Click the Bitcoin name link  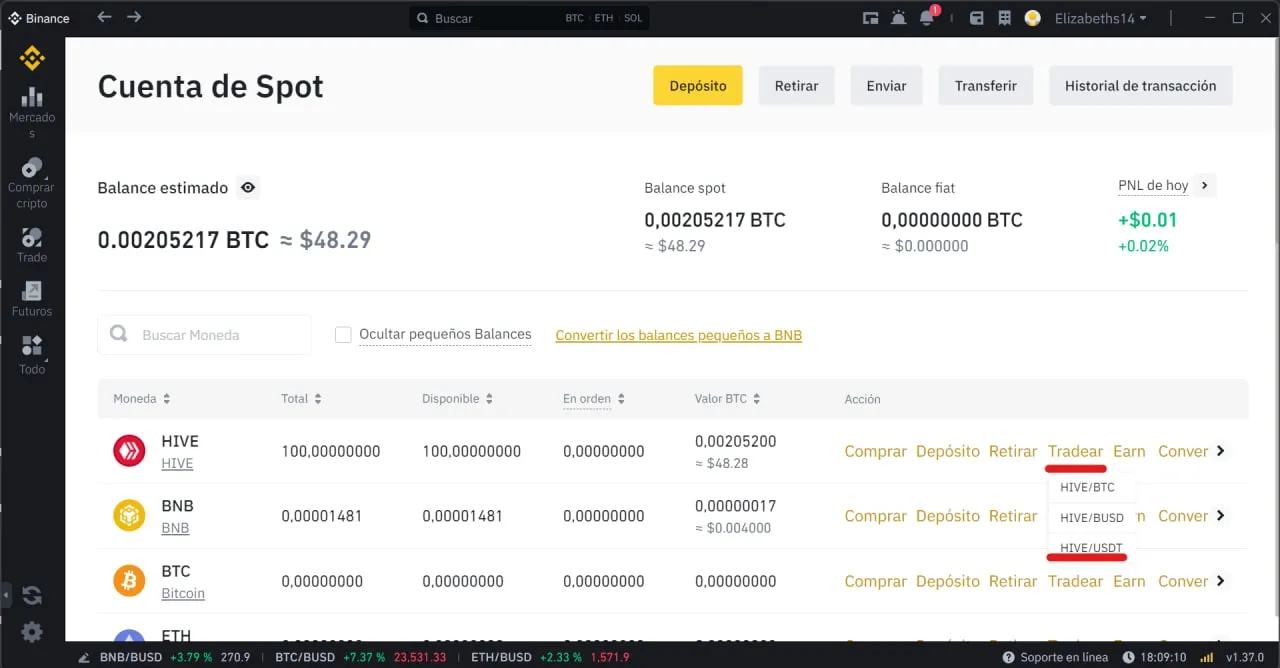click(183, 593)
